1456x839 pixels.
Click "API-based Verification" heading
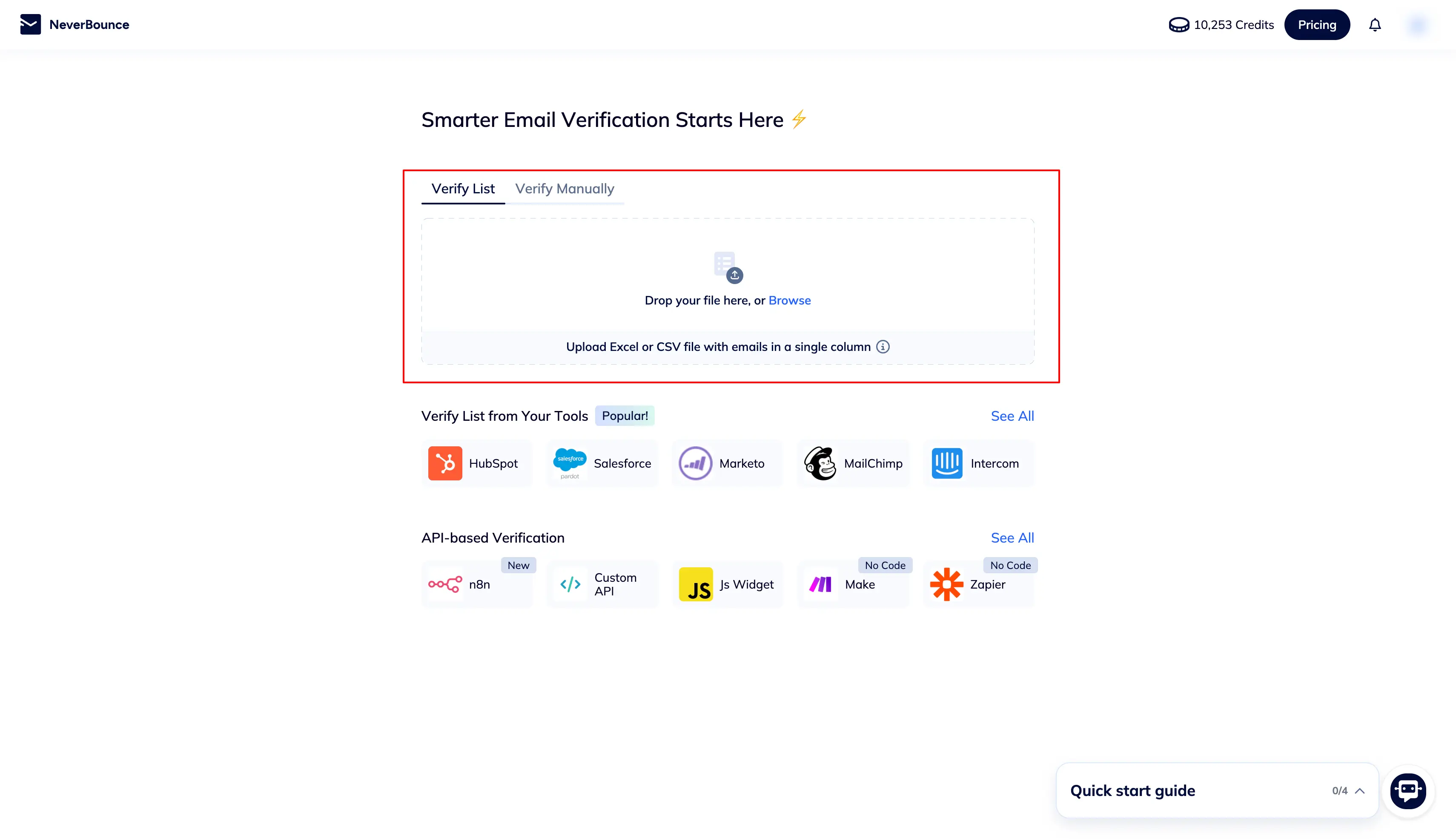493,538
